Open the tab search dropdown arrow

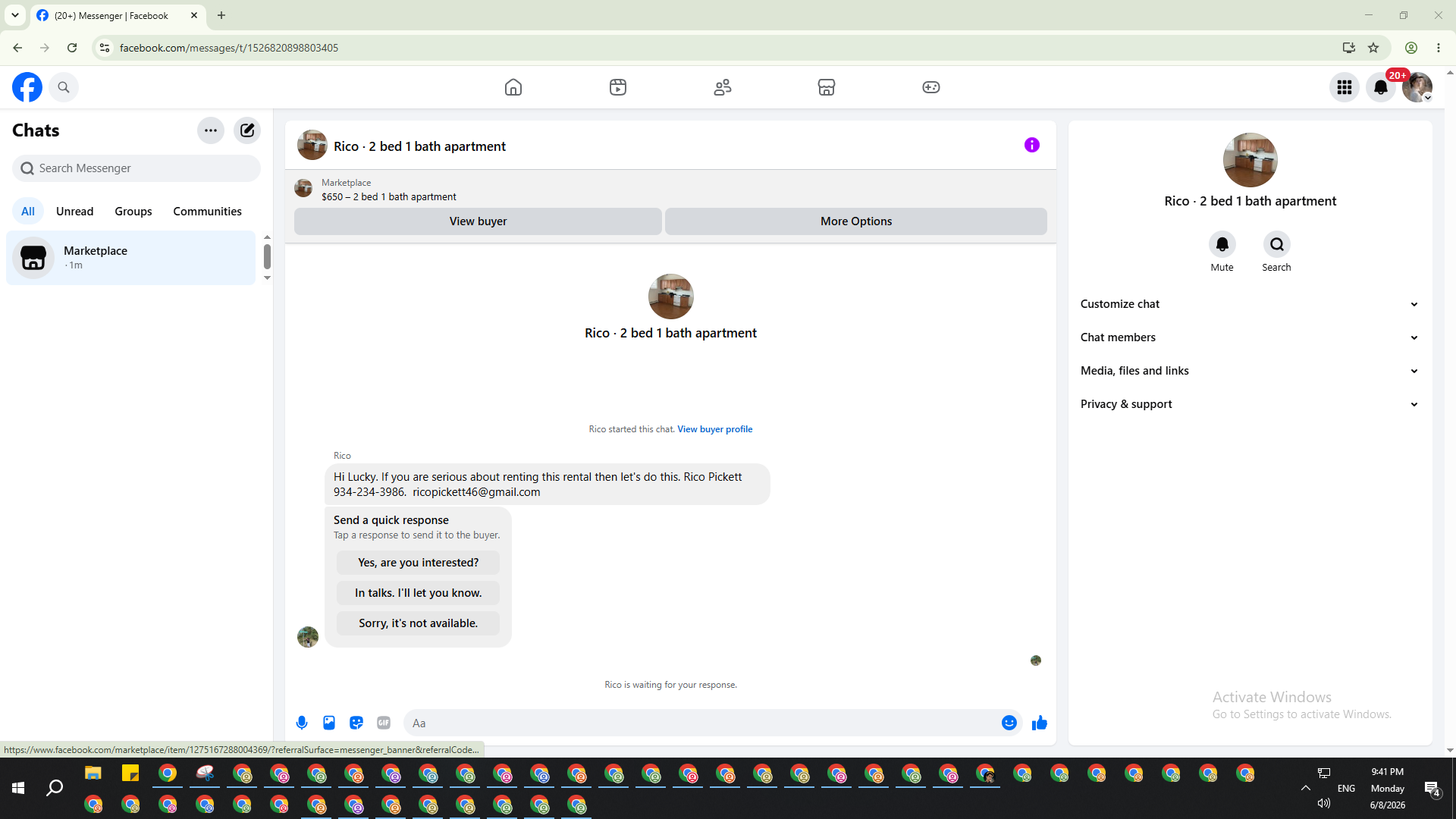(x=15, y=15)
